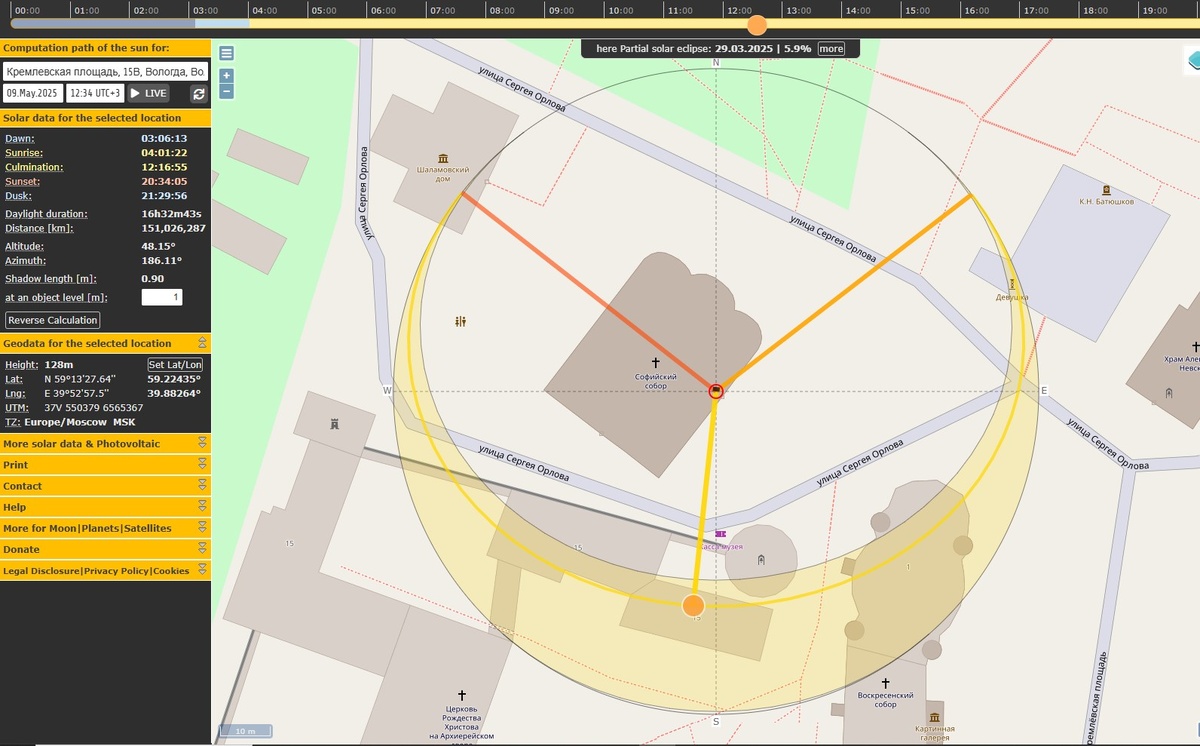Image resolution: width=1200 pixels, height=746 pixels.
Task: Click the Шаламовский дом museum icon
Action: (442, 158)
